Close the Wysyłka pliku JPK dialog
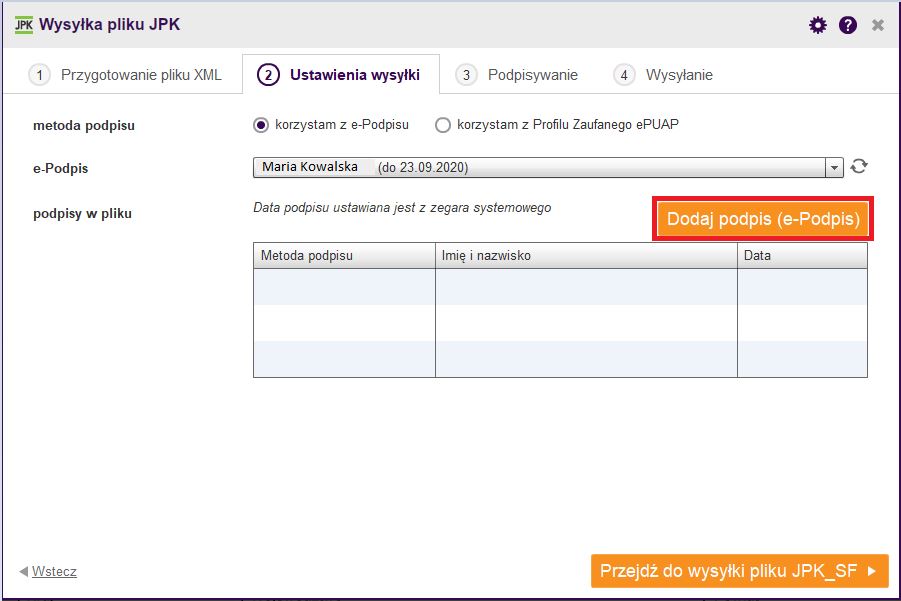Image resolution: width=901 pixels, height=601 pixels. click(x=877, y=25)
